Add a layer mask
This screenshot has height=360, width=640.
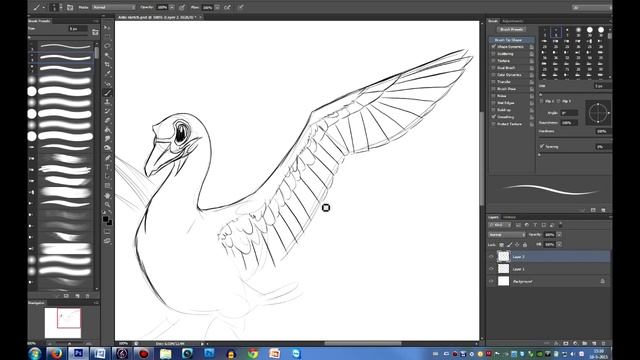point(566,344)
